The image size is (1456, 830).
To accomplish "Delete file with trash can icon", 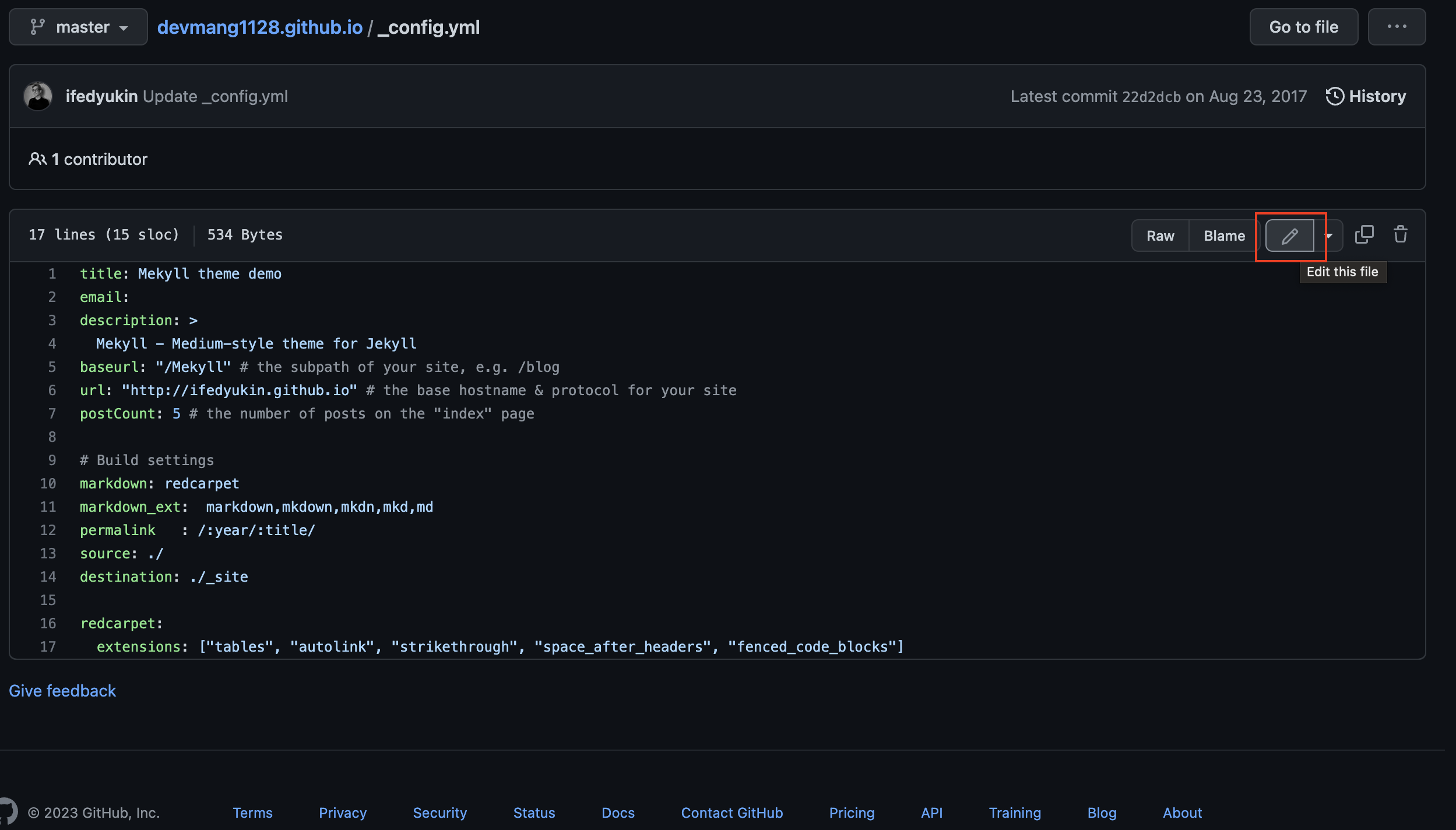I will pyautogui.click(x=1400, y=235).
